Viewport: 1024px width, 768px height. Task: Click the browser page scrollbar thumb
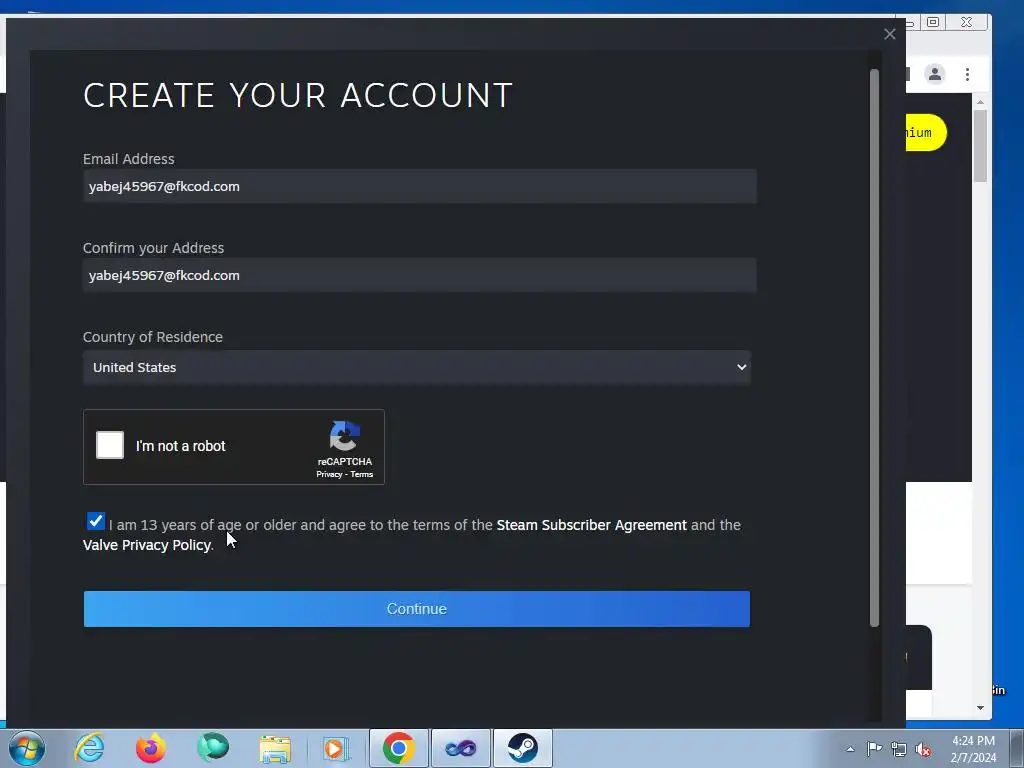(x=980, y=146)
